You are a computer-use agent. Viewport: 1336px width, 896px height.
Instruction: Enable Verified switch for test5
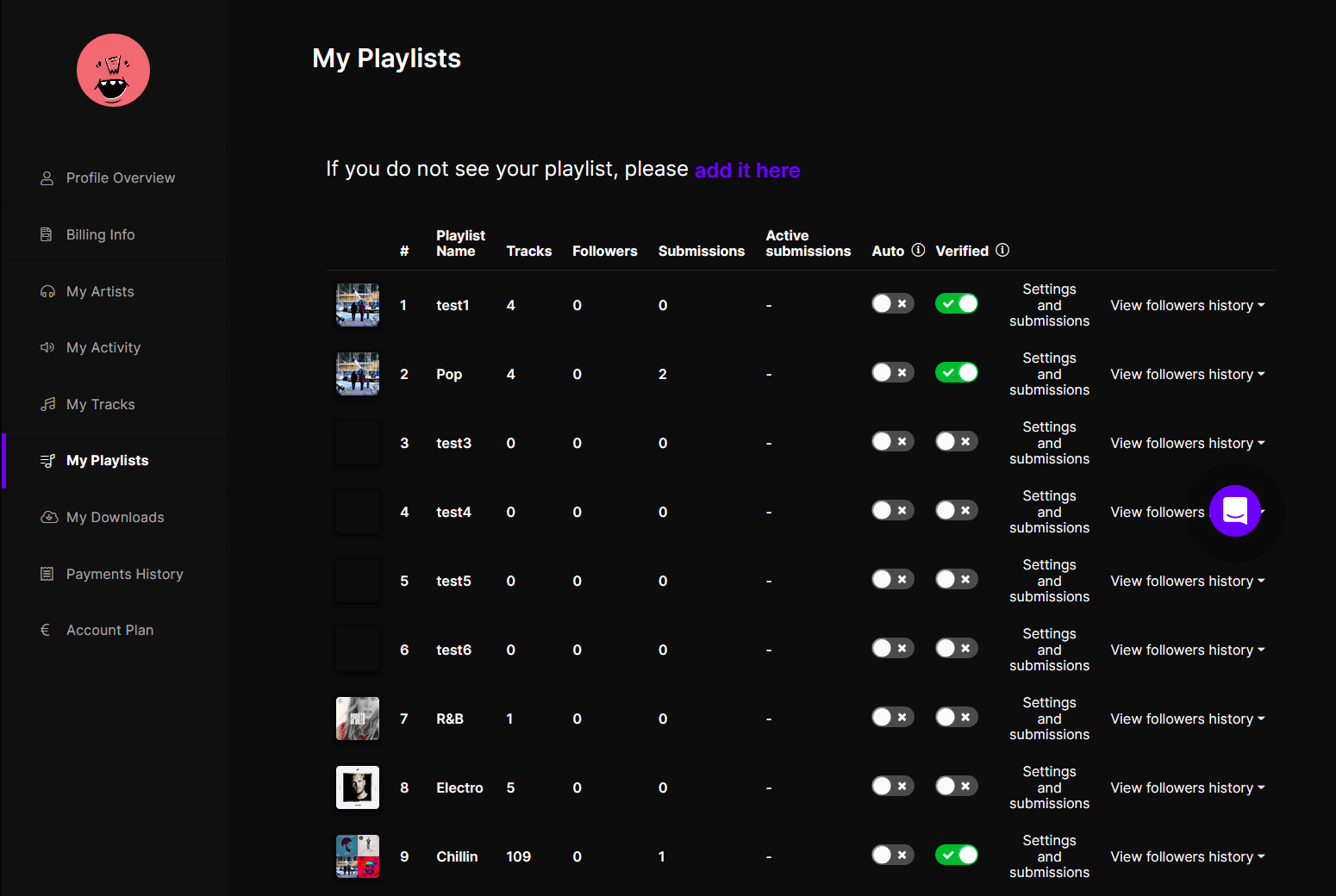click(957, 579)
